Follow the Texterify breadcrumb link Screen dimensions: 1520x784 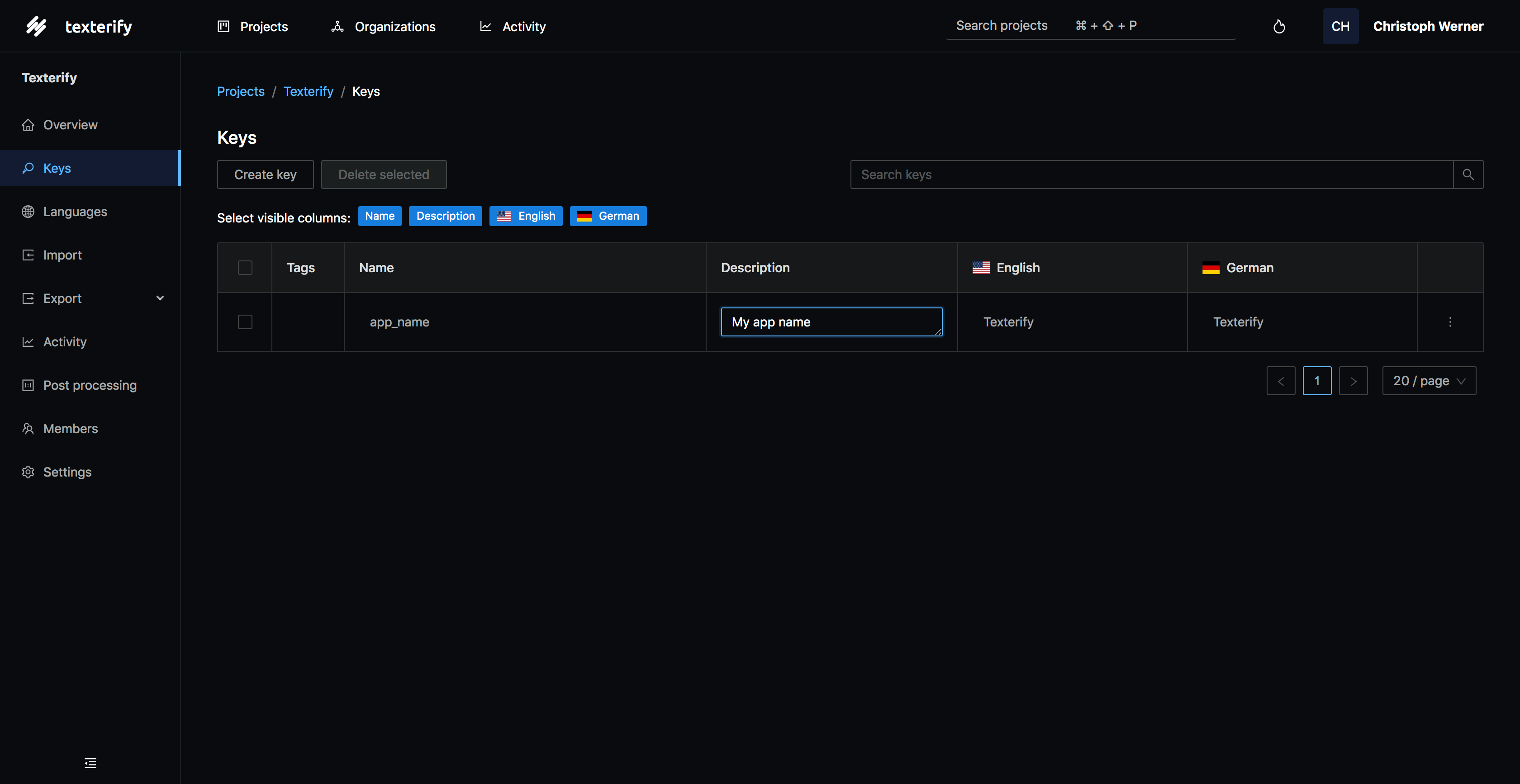[308, 91]
